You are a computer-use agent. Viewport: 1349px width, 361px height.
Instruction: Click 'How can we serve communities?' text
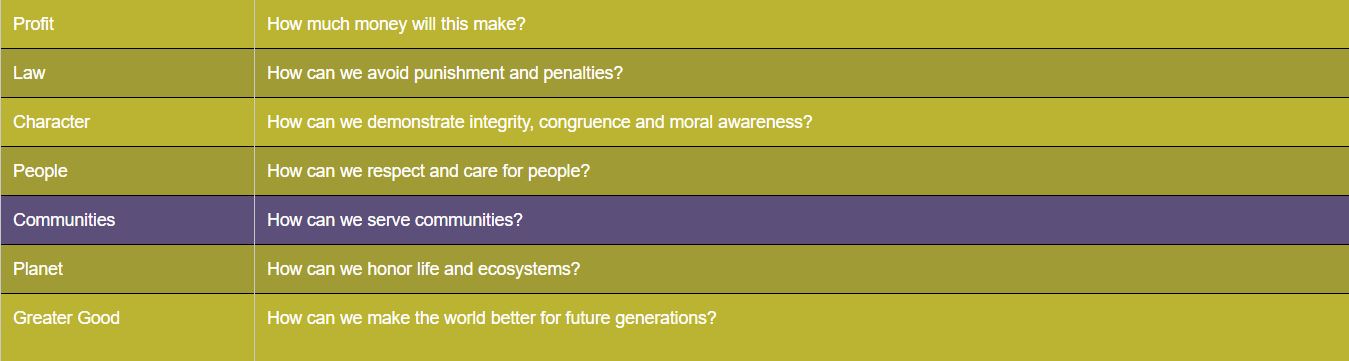pos(395,220)
